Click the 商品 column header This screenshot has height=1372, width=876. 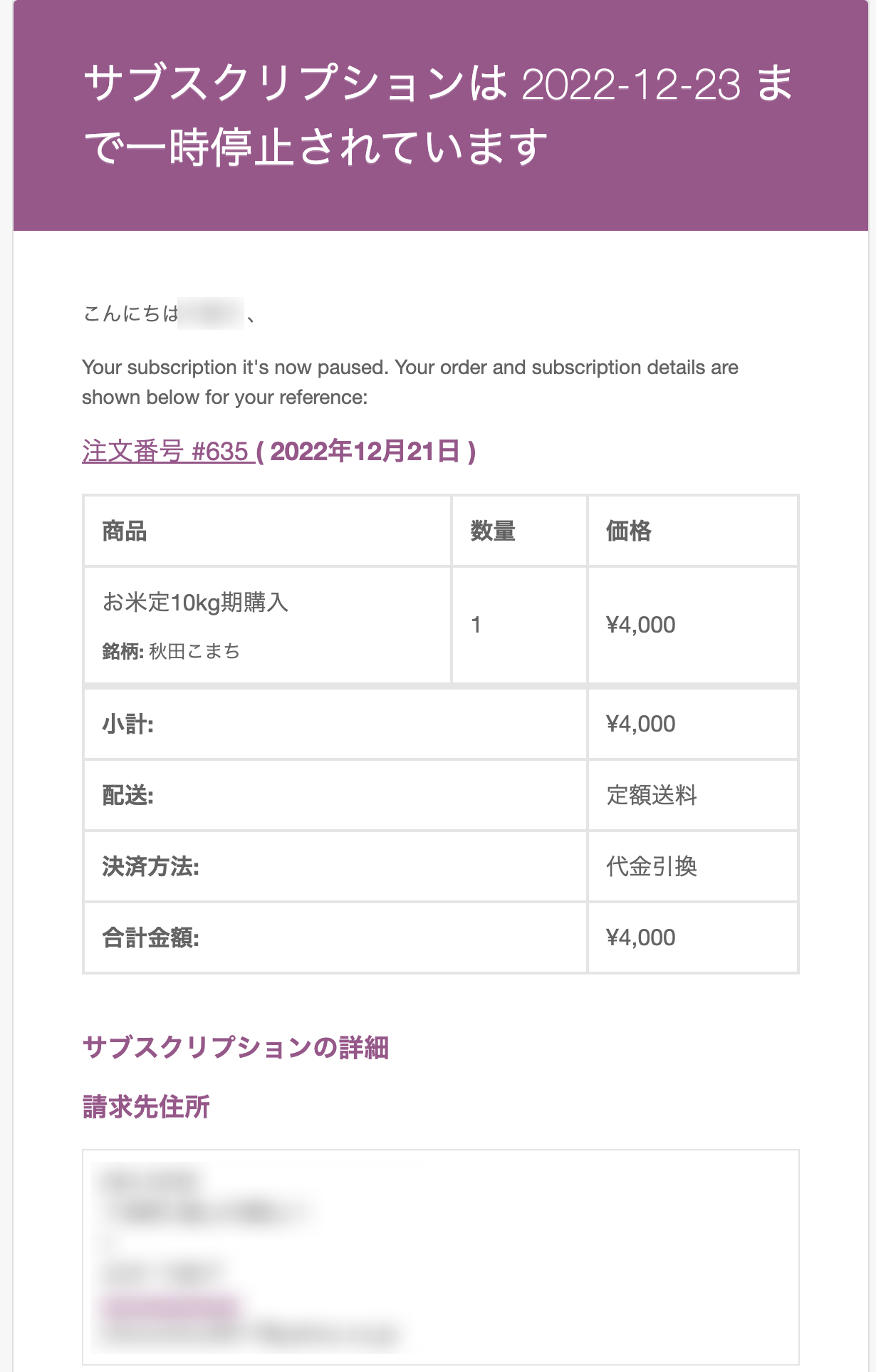[x=125, y=531]
